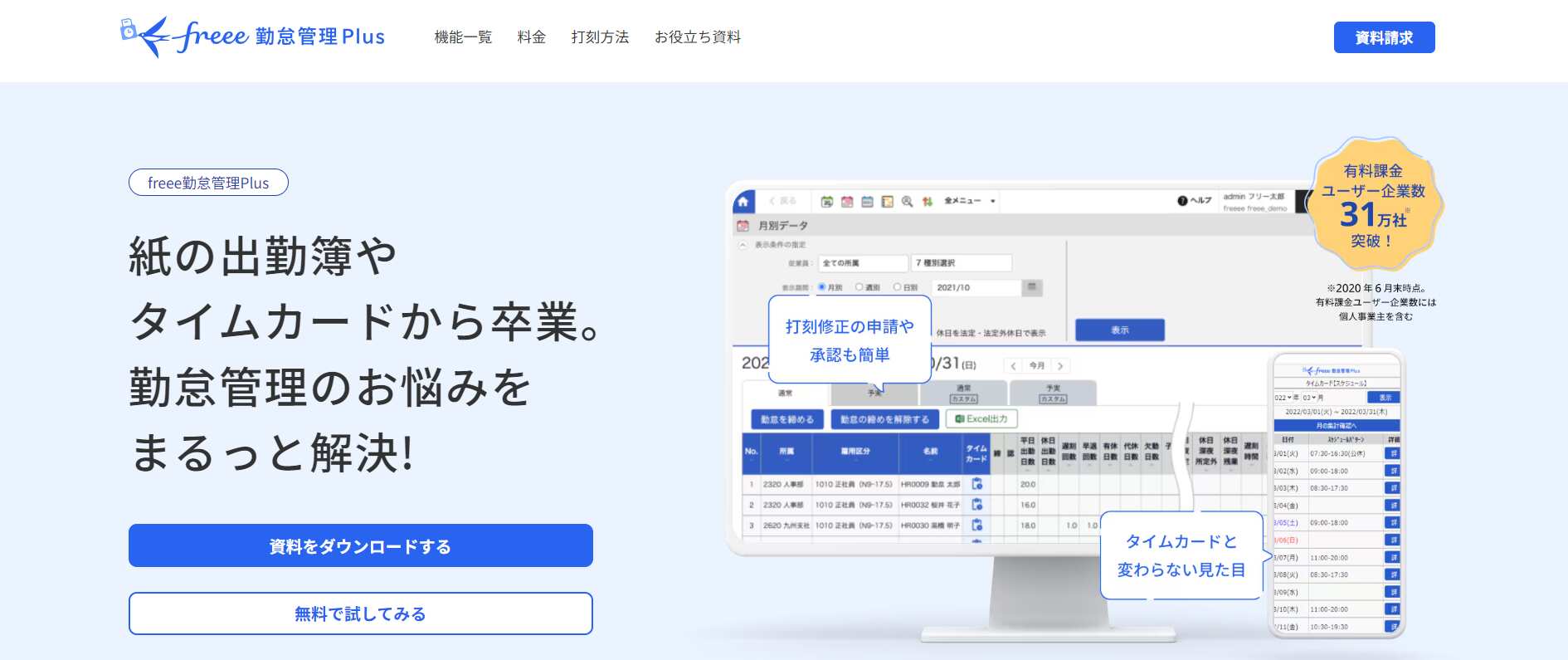Screen dimensions: 1568x660
Task: Click the 今月 button
Action: [x=1037, y=365]
